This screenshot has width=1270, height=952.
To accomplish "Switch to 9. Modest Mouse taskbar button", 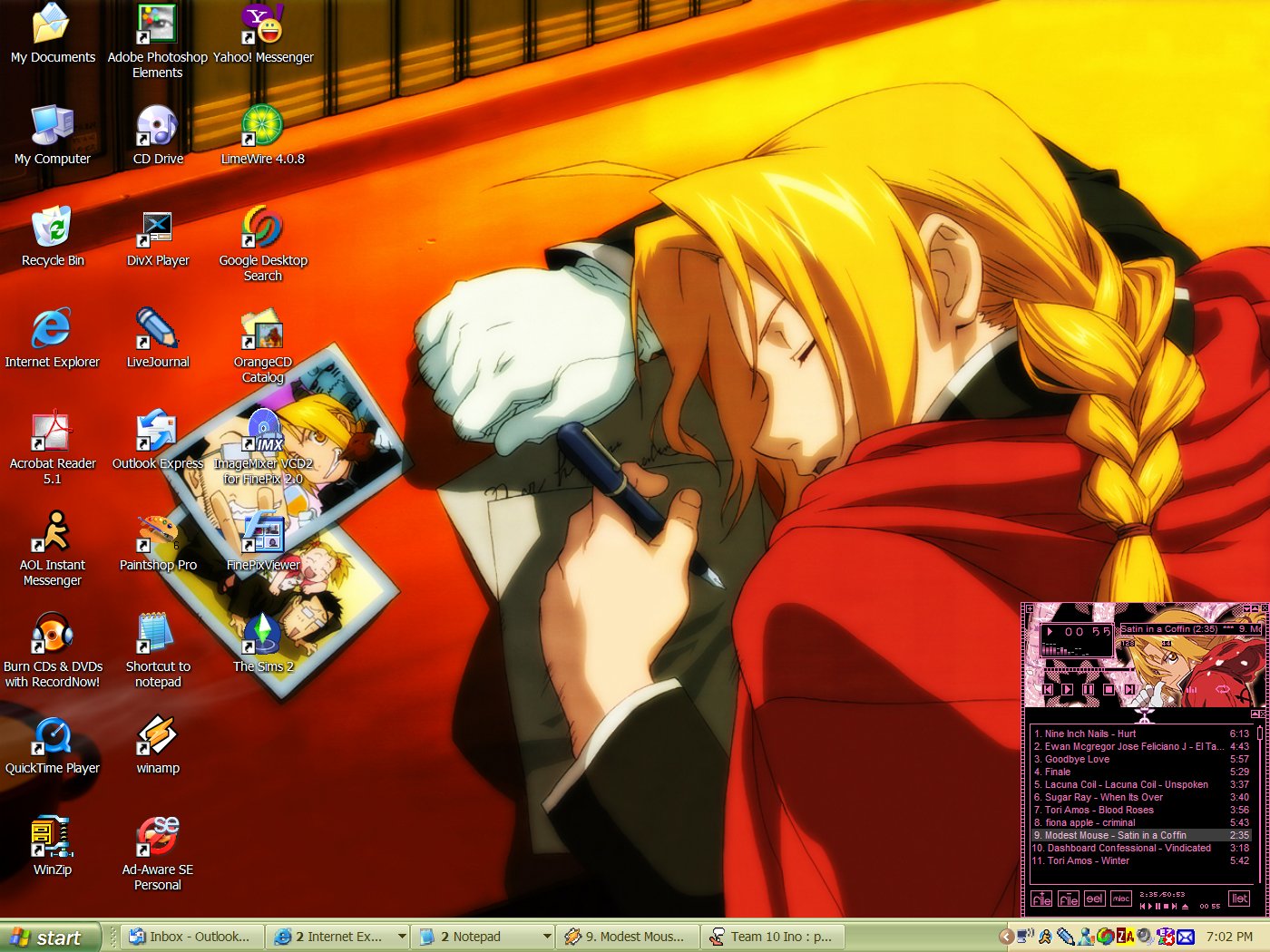I will tap(630, 937).
